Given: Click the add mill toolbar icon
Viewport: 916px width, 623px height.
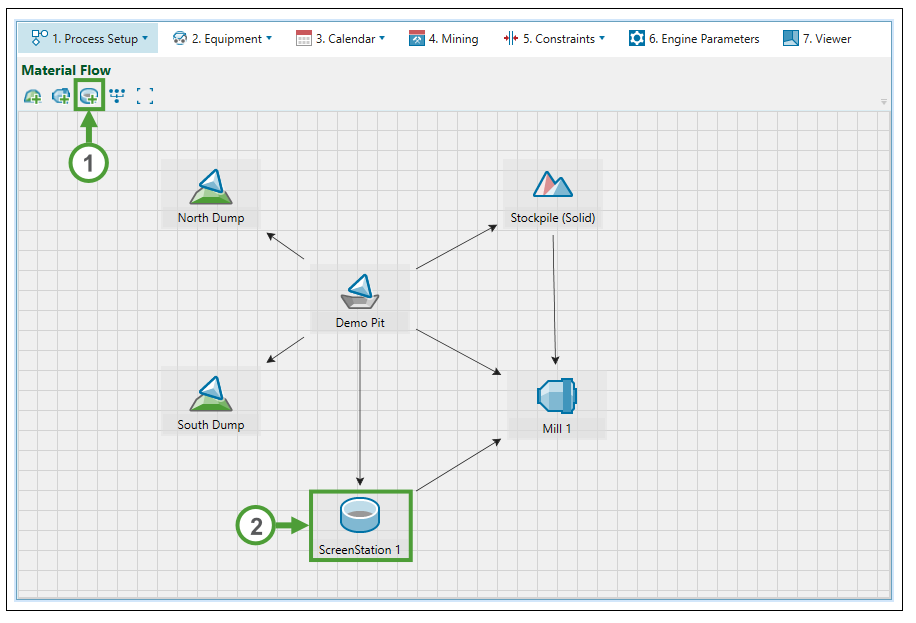Looking at the screenshot, I should tap(61, 96).
